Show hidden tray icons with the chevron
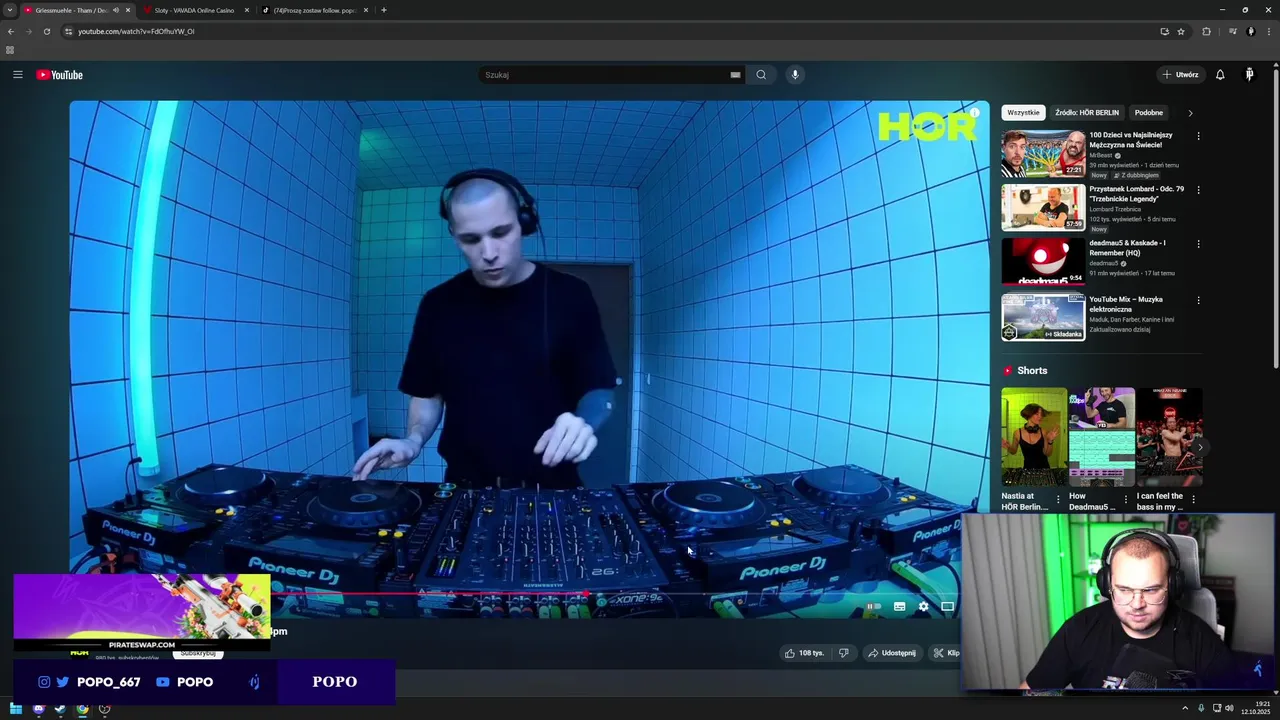 tap(1185, 709)
